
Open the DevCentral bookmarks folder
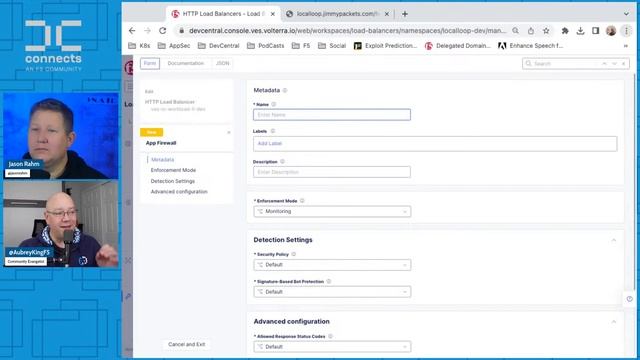pos(218,46)
